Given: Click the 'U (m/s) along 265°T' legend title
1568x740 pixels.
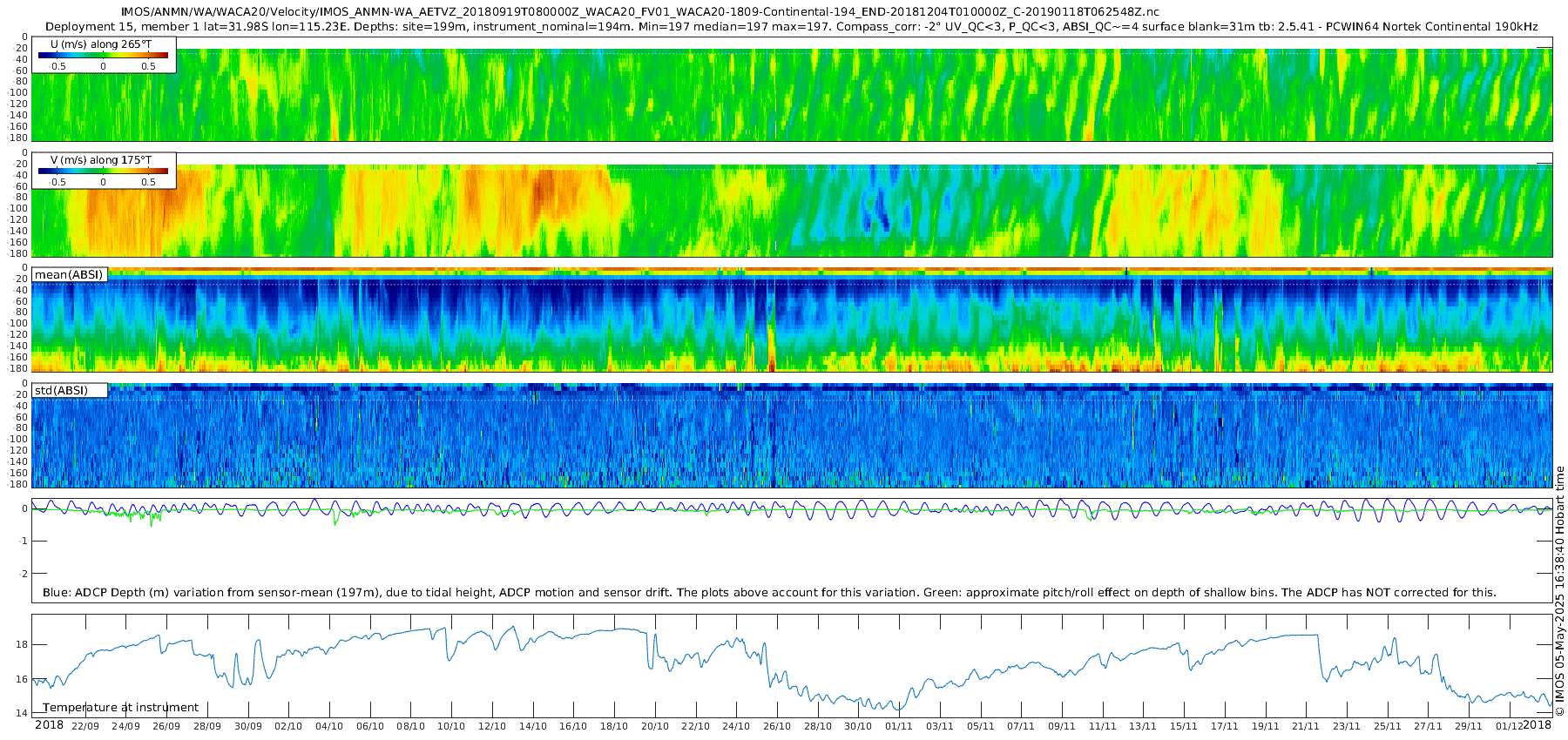Looking at the screenshot, I should 101,44.
